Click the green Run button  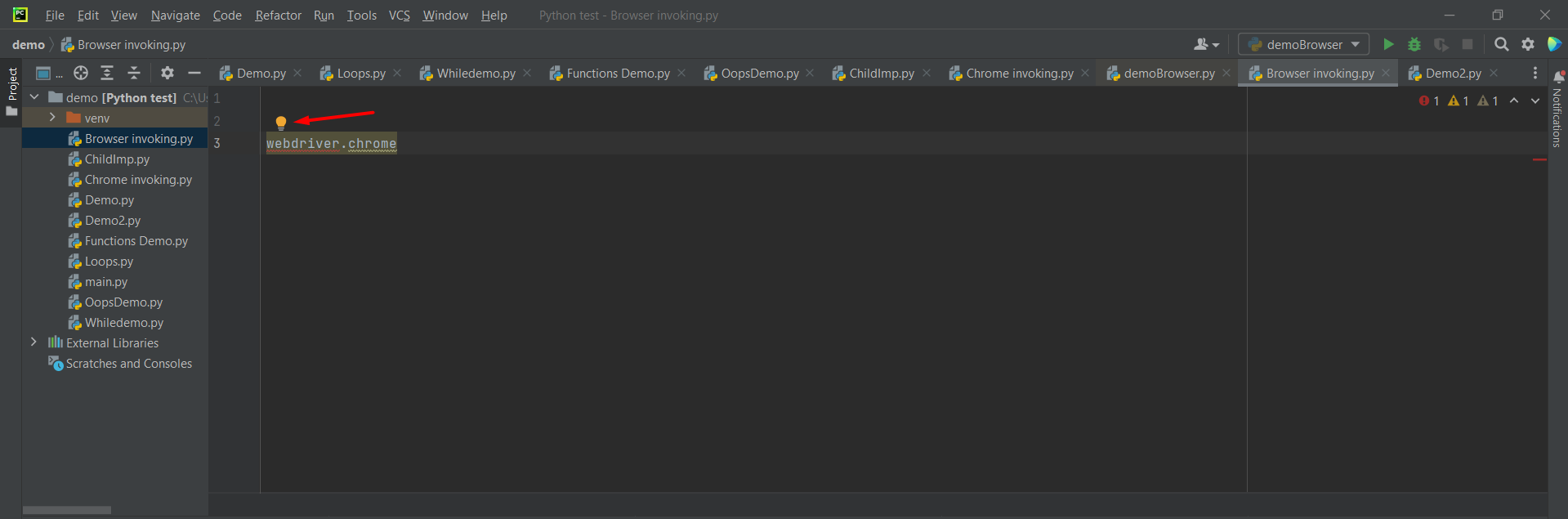tap(1387, 44)
